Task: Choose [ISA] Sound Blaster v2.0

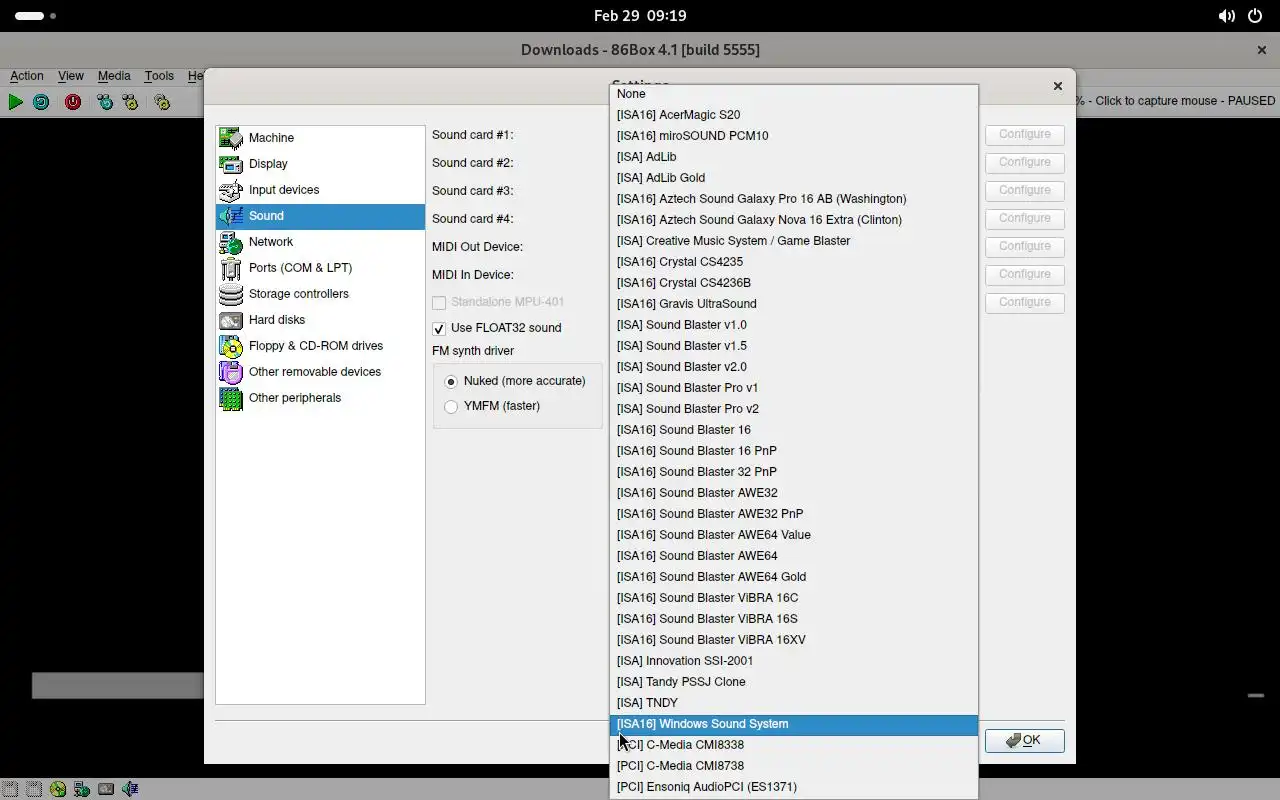Action: [794, 367]
